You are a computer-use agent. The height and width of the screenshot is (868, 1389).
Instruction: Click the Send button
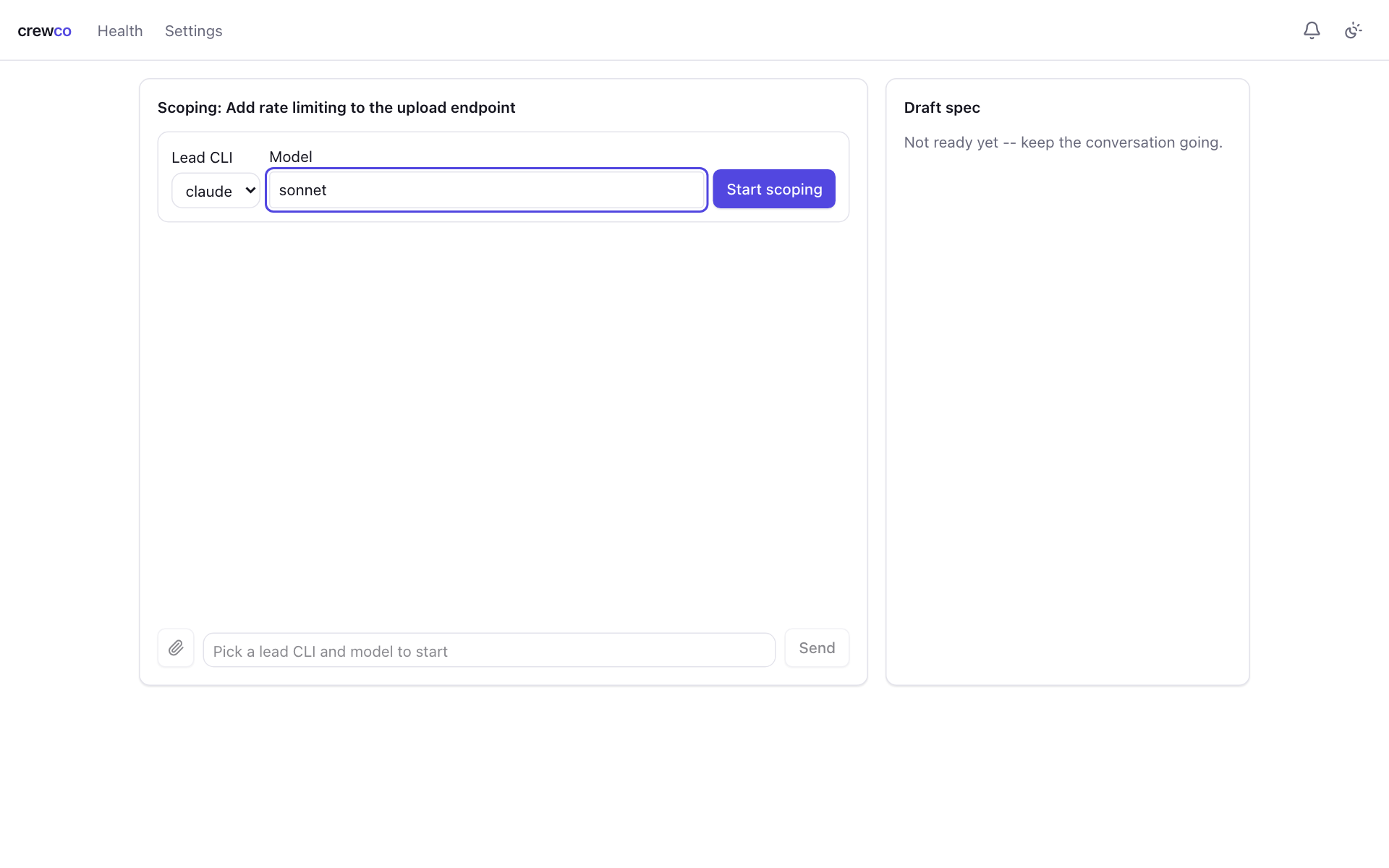817,648
